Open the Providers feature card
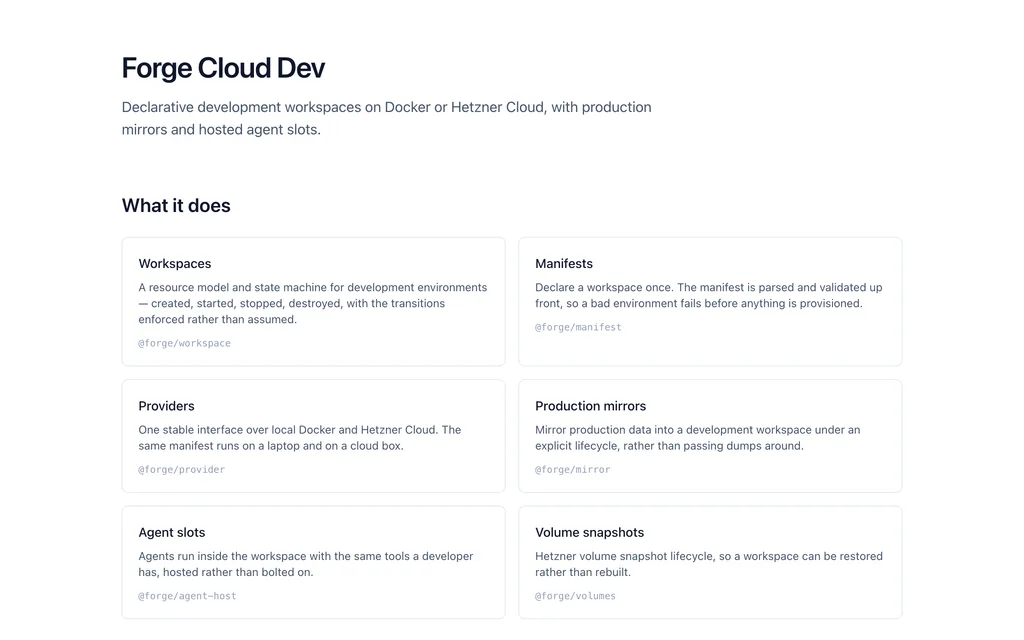Screen dimensions: 1024x640 pyautogui.click(x=313, y=436)
